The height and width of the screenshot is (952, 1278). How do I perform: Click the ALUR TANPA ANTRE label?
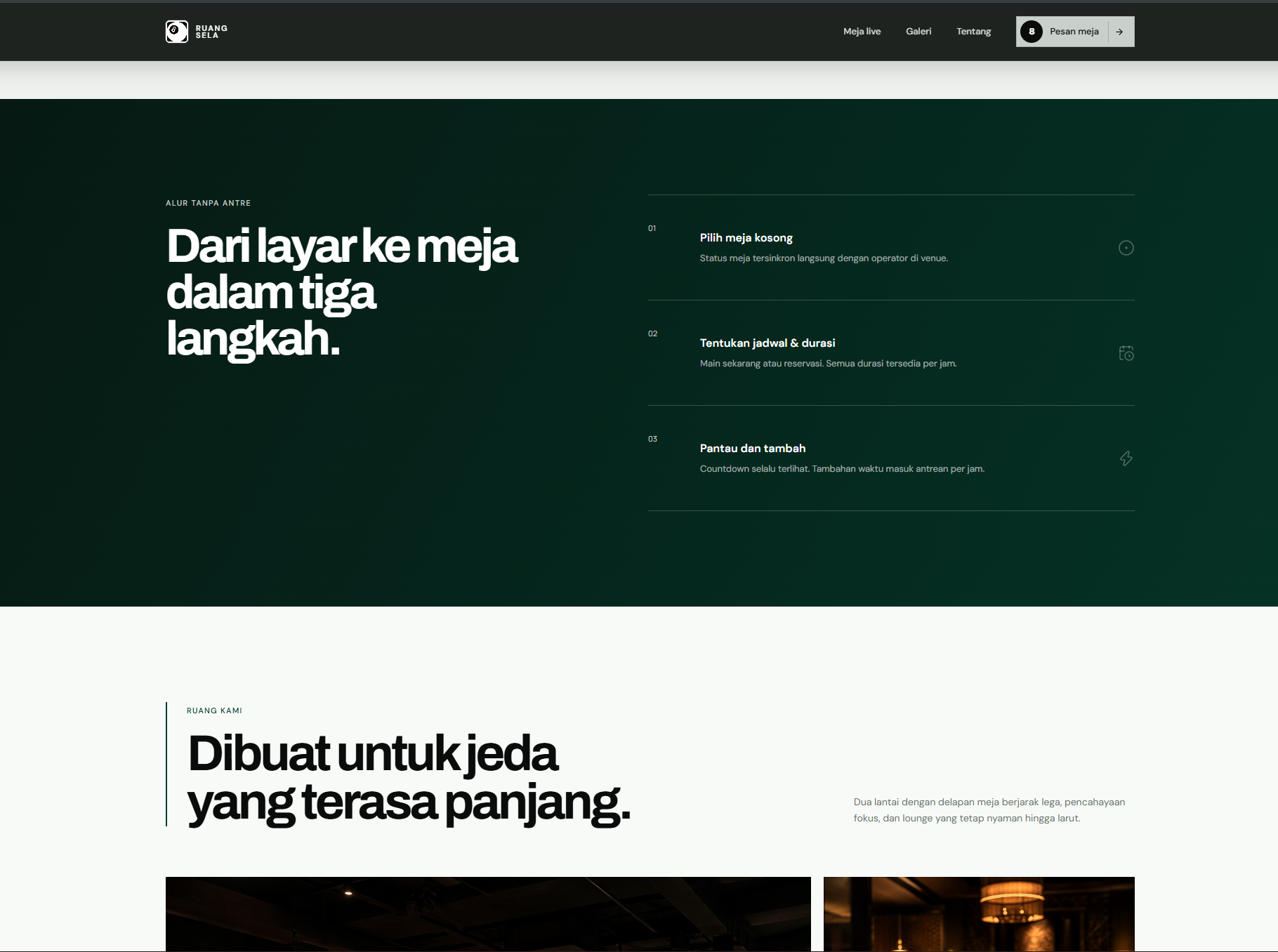click(208, 203)
